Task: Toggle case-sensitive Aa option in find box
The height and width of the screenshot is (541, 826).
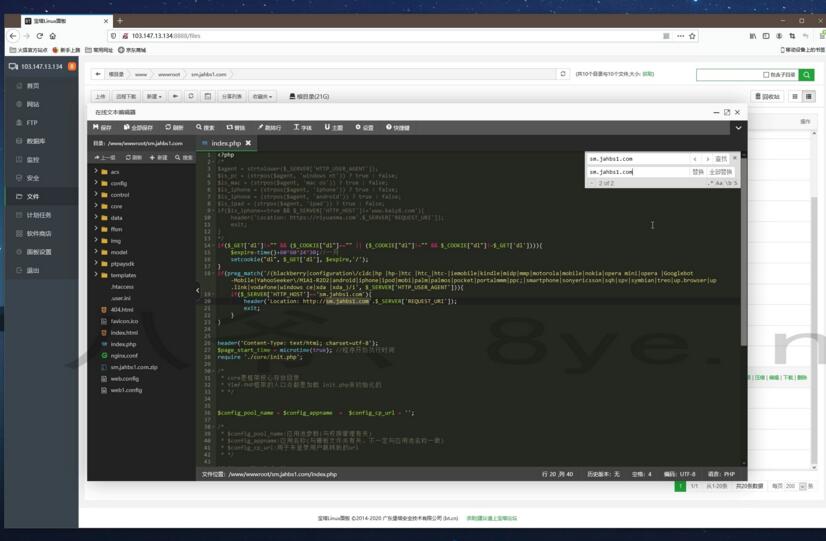Action: (719, 183)
